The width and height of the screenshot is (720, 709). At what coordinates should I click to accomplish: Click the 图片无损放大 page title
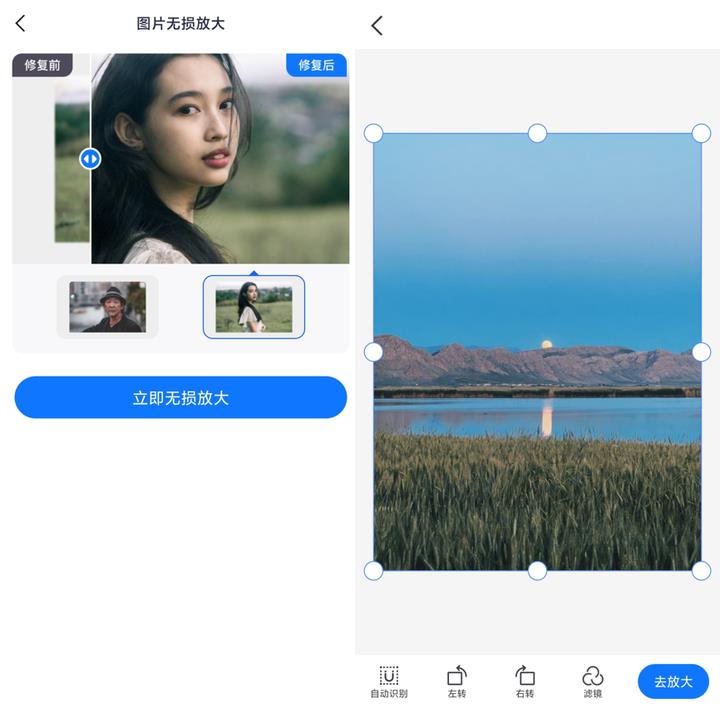[x=180, y=23]
